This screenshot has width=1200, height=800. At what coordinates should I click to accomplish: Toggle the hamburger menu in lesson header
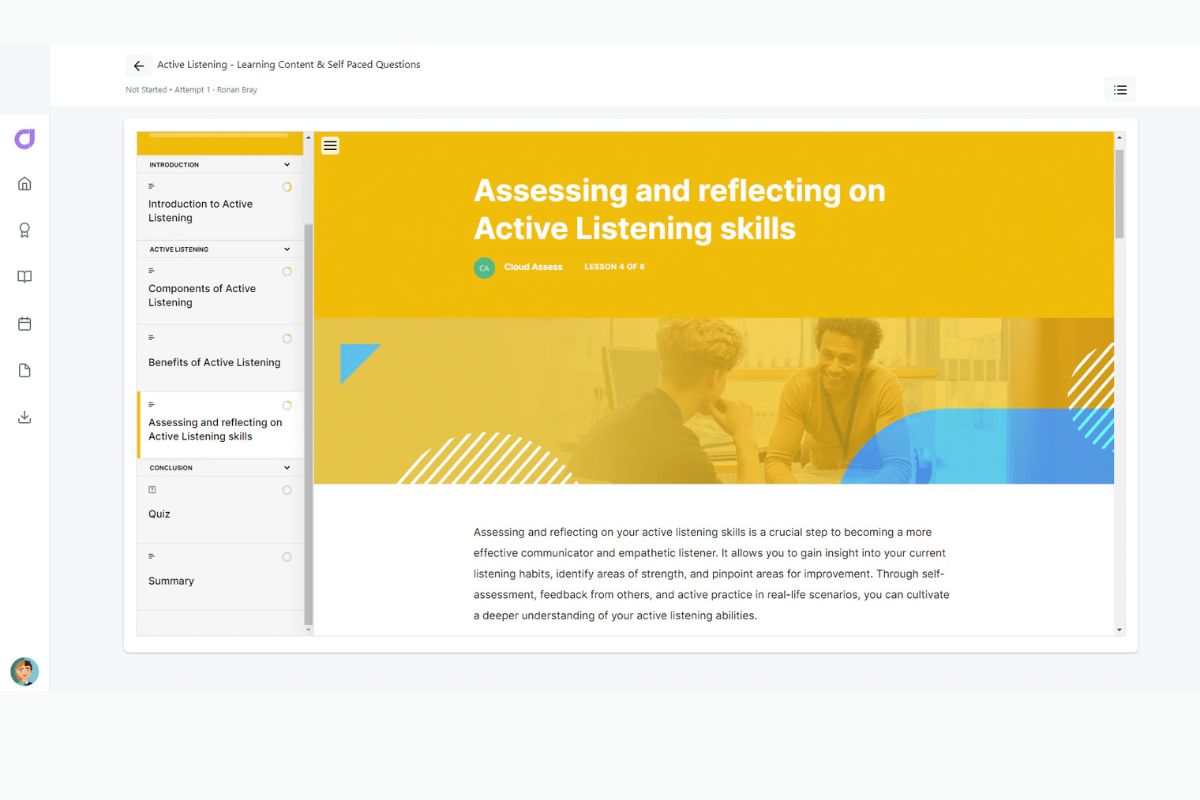pos(330,145)
